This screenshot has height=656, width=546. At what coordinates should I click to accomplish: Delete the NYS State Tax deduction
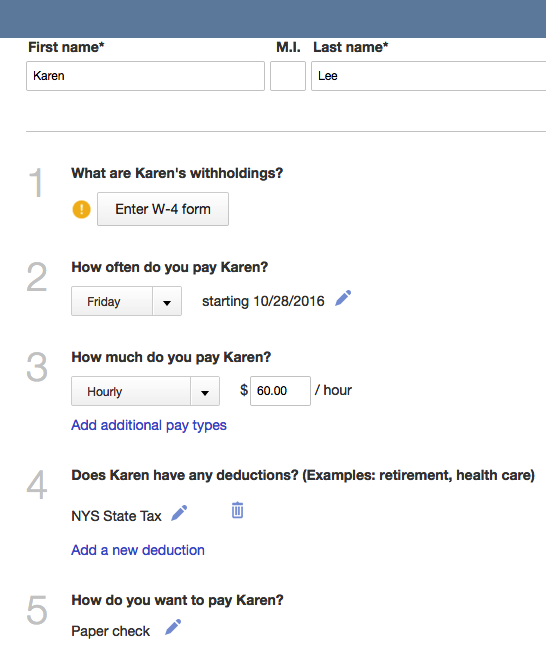[237, 510]
